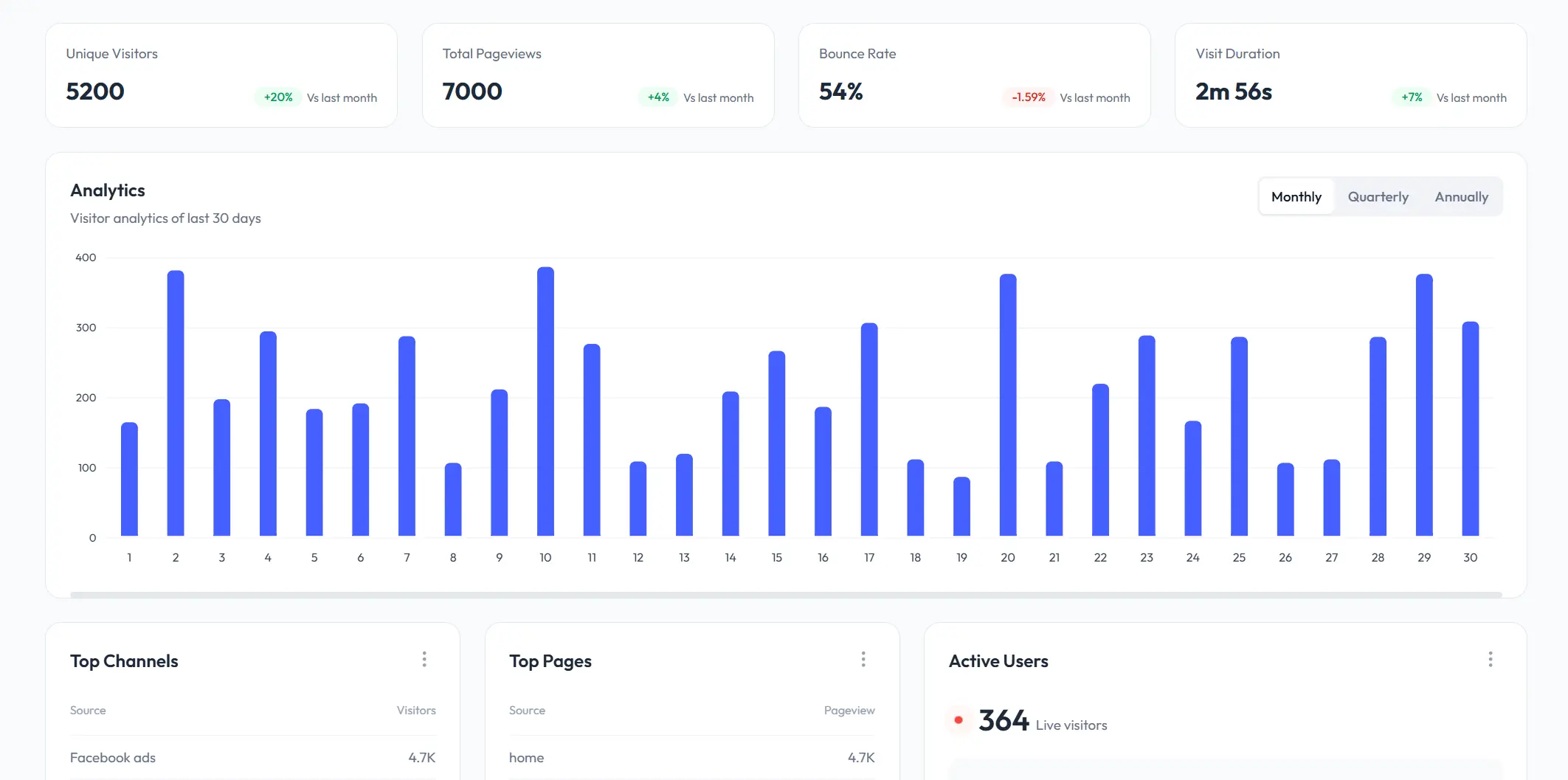Viewport: 1568px width, 780px height.
Task: Click the Visitors column header in Top Channels
Action: pyautogui.click(x=416, y=710)
